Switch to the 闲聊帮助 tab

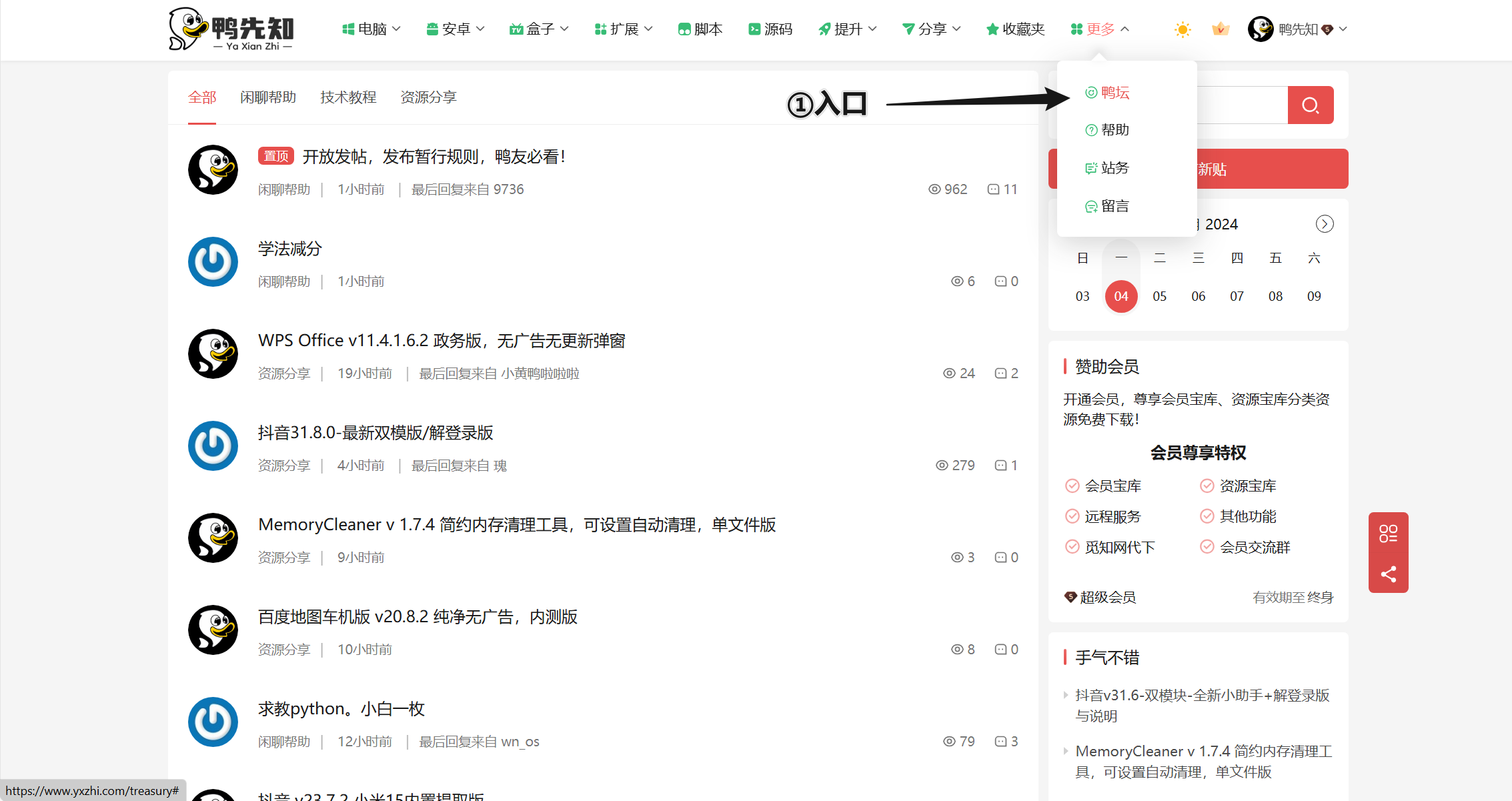coord(268,97)
